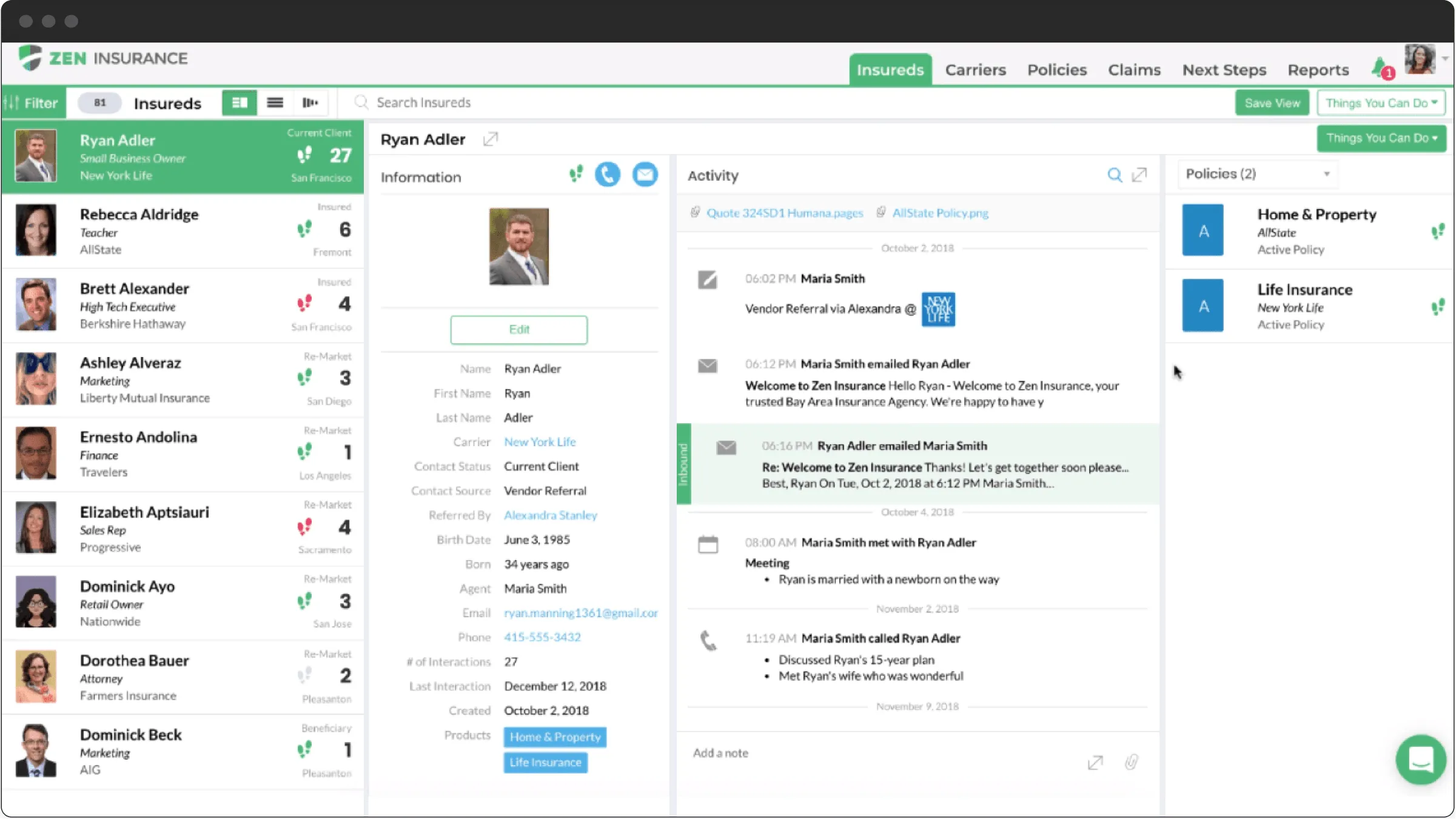Click the Alexandra Stanley referral link

coord(551,515)
